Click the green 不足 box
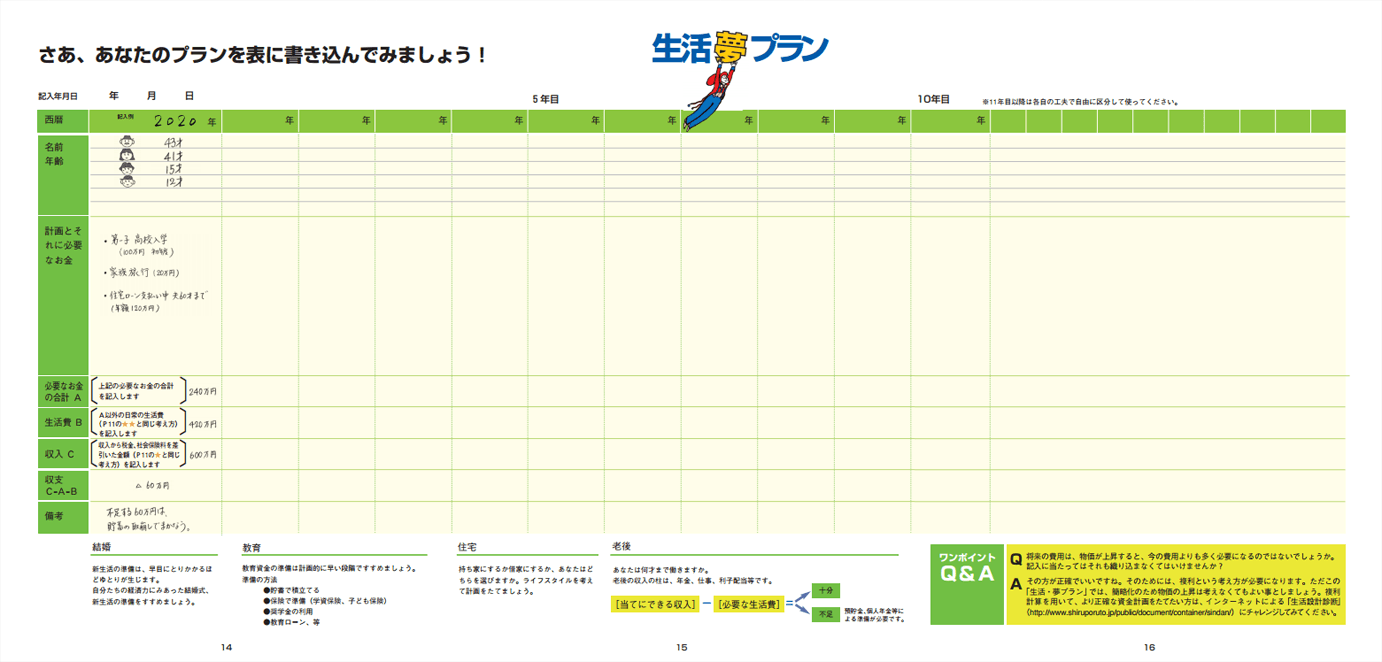Screen dimensions: 1382x662 pos(826,614)
